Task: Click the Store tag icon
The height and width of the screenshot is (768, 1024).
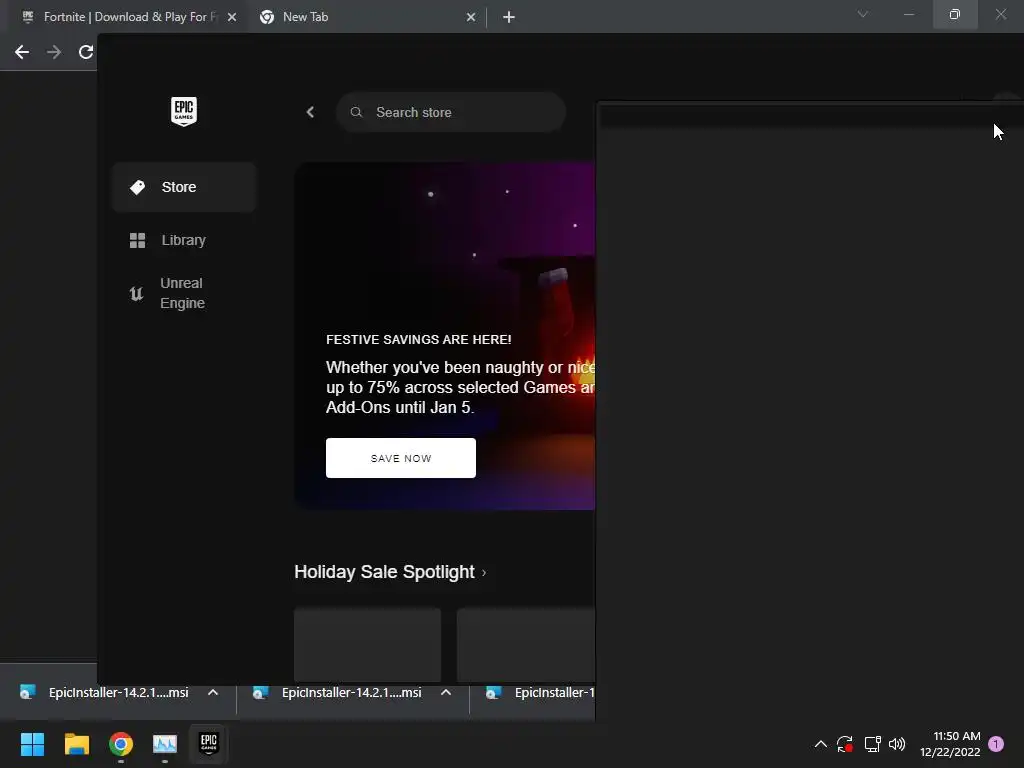Action: point(137,187)
